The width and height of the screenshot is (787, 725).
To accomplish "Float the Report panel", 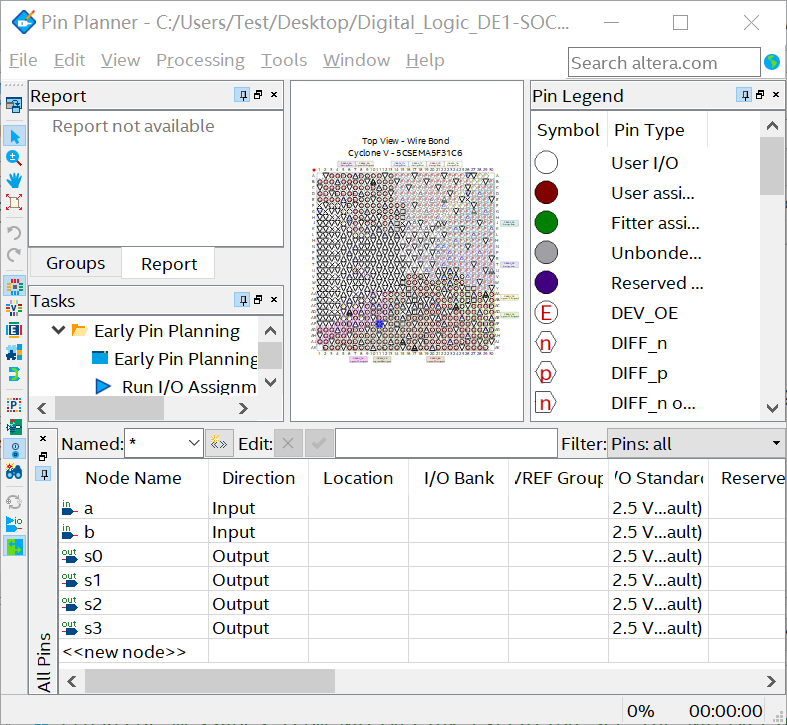I will 258,94.
